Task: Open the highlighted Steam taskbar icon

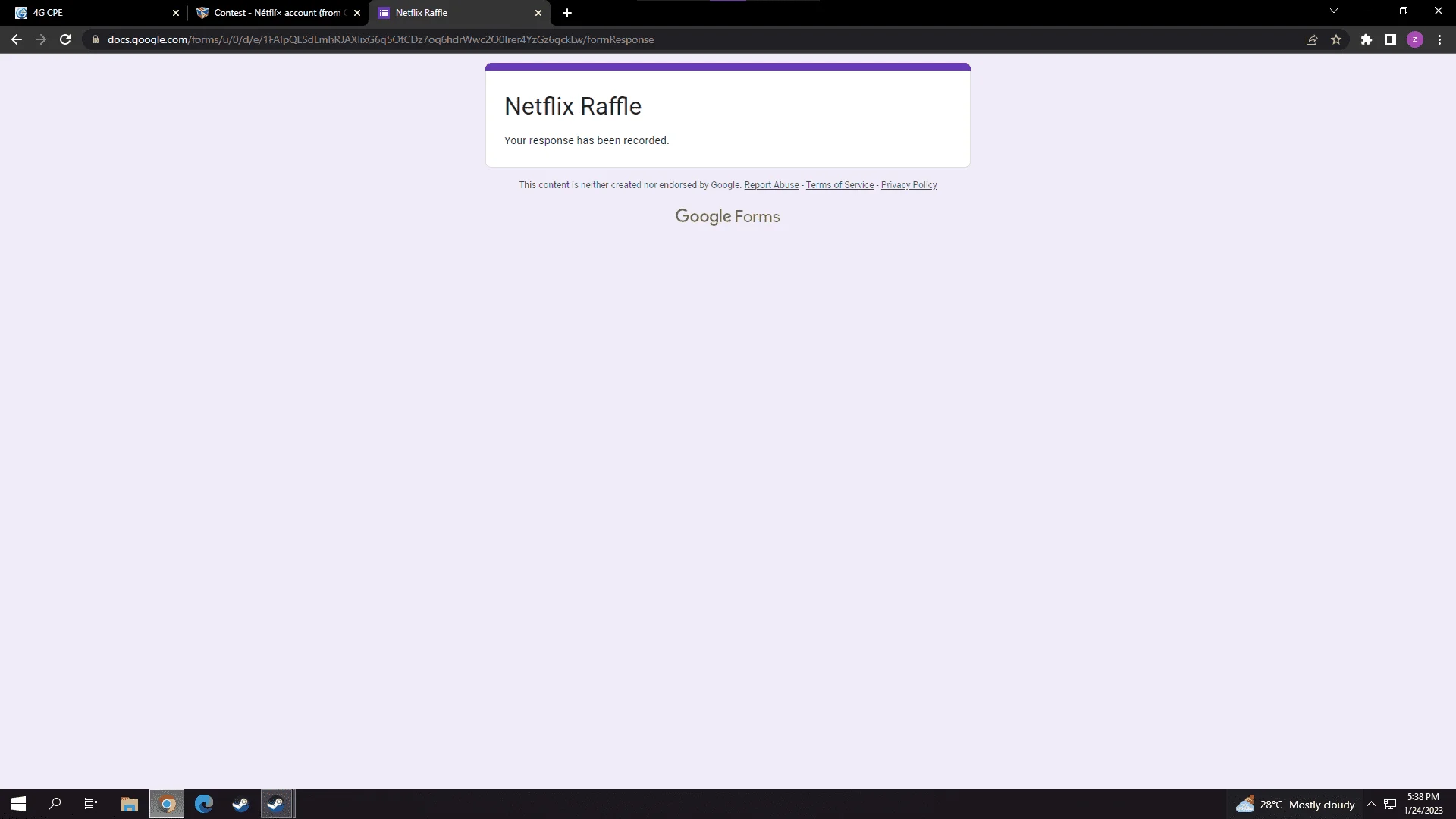Action: pos(278,804)
